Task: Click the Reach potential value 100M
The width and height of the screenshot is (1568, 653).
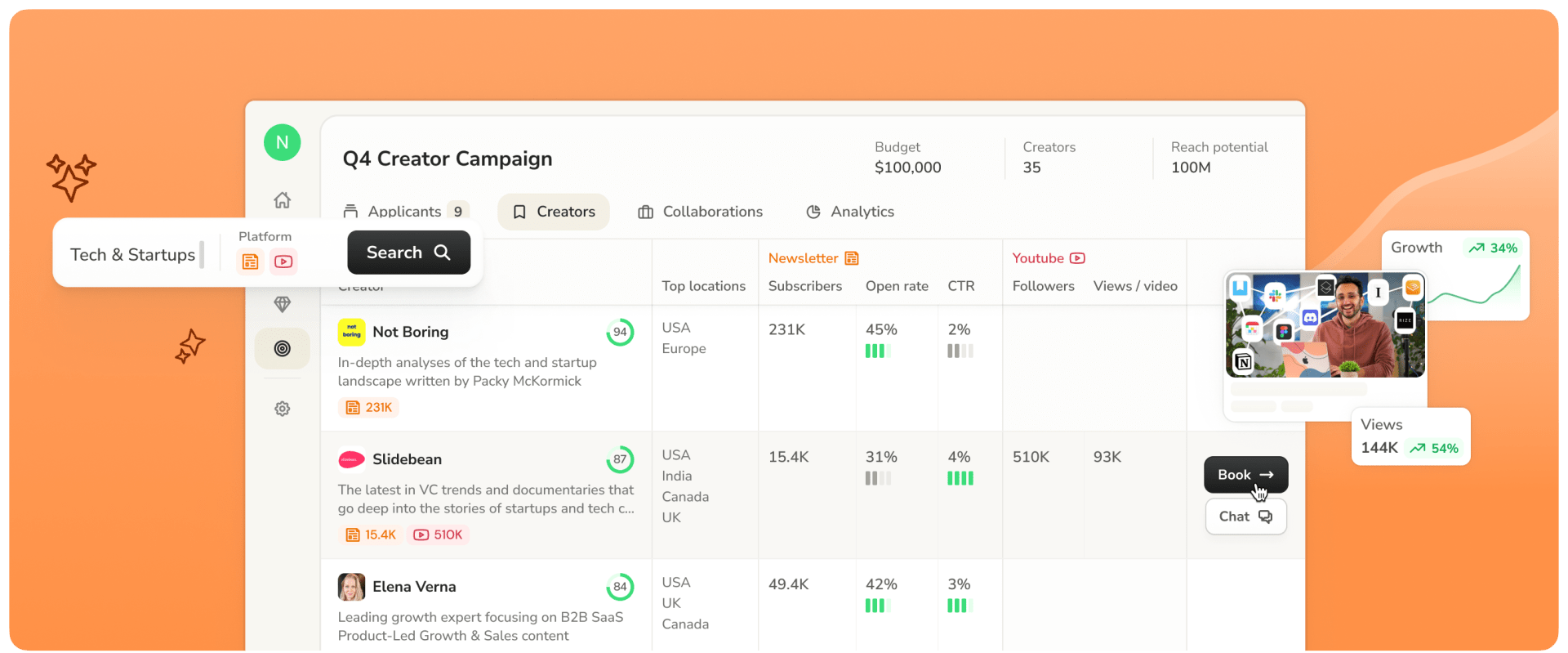Action: [1192, 168]
